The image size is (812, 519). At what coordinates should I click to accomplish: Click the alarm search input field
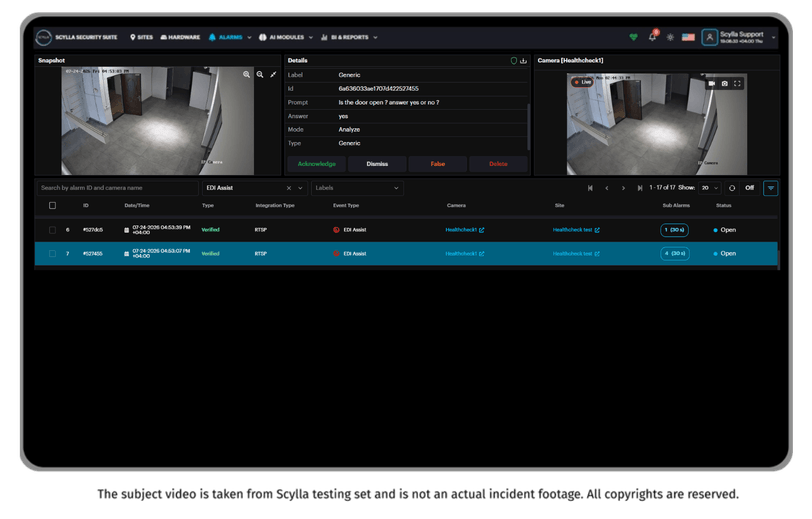(x=118, y=188)
